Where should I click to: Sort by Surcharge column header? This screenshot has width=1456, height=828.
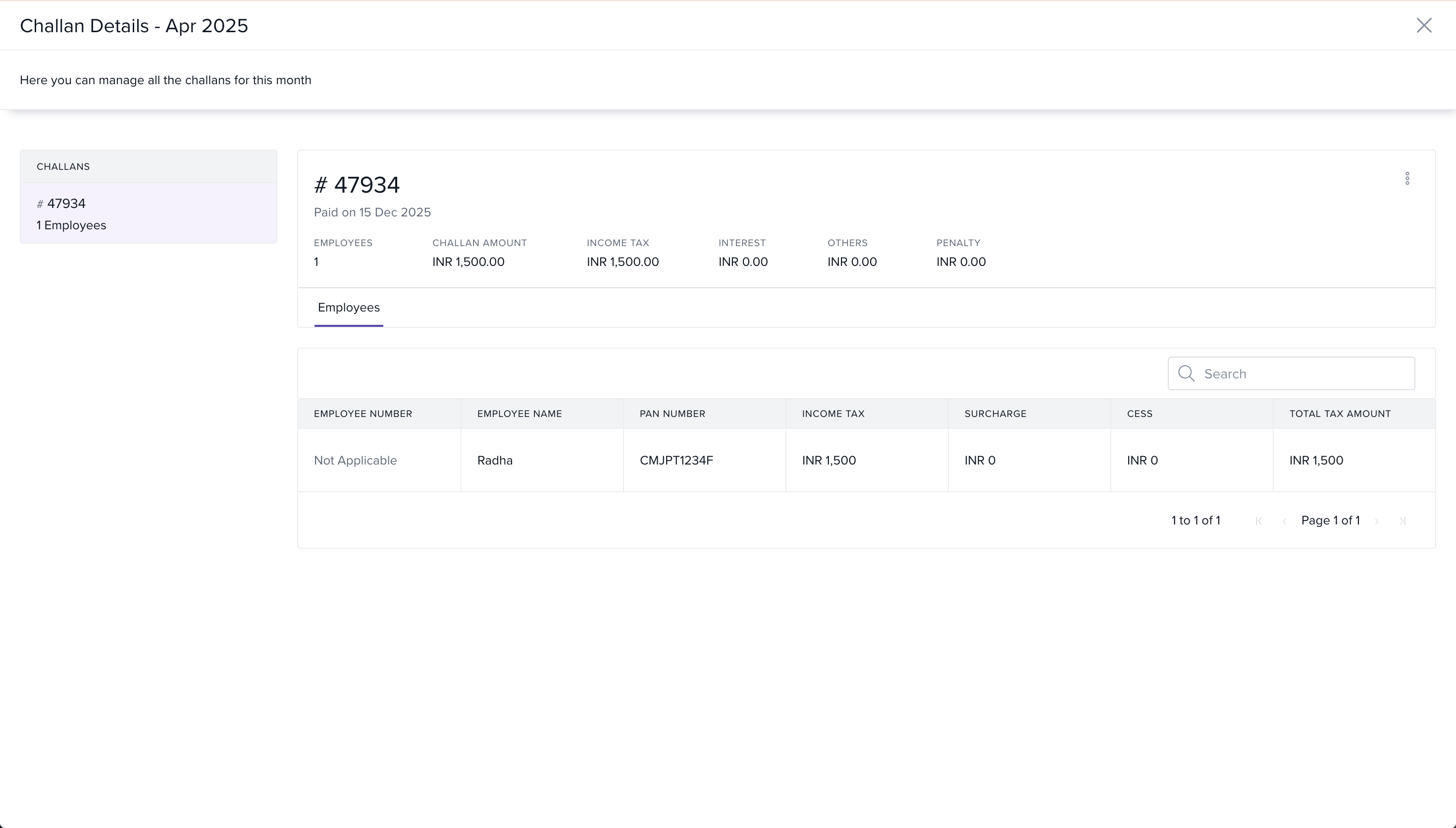click(995, 414)
